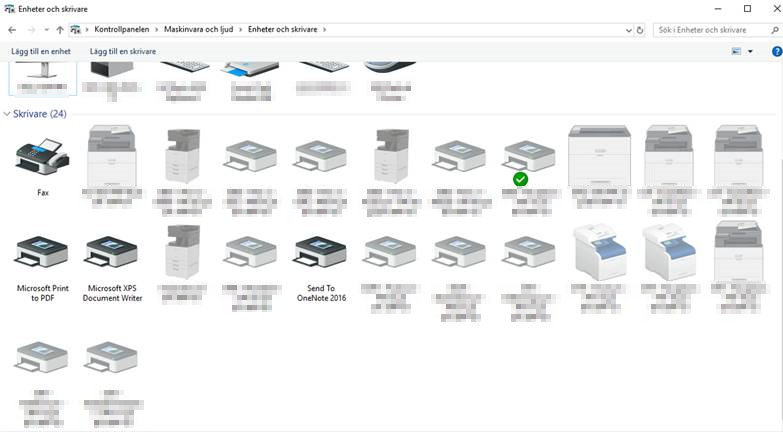Select the default printer with green checkmark
The width and height of the screenshot is (783, 432).
point(529,160)
